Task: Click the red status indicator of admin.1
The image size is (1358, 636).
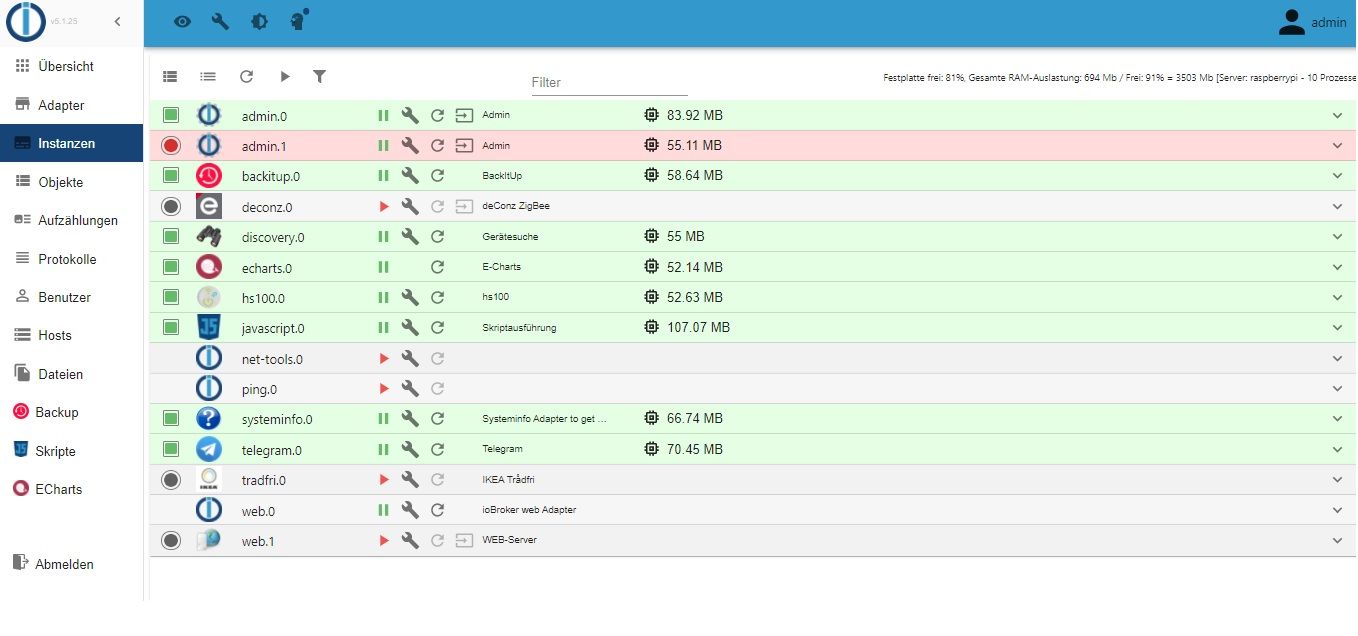Action: 171,146
